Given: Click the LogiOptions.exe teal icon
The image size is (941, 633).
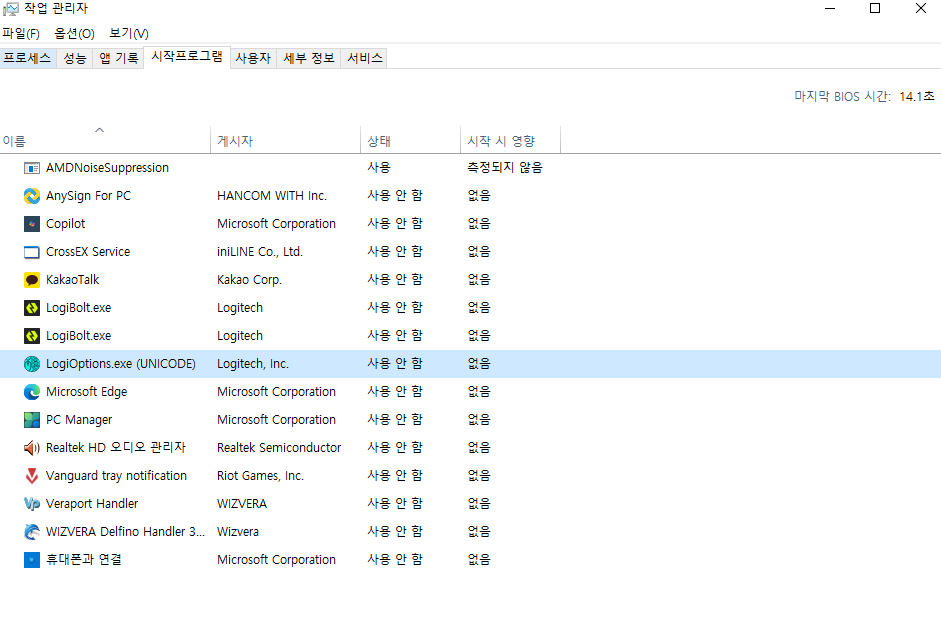Looking at the screenshot, I should point(32,364).
